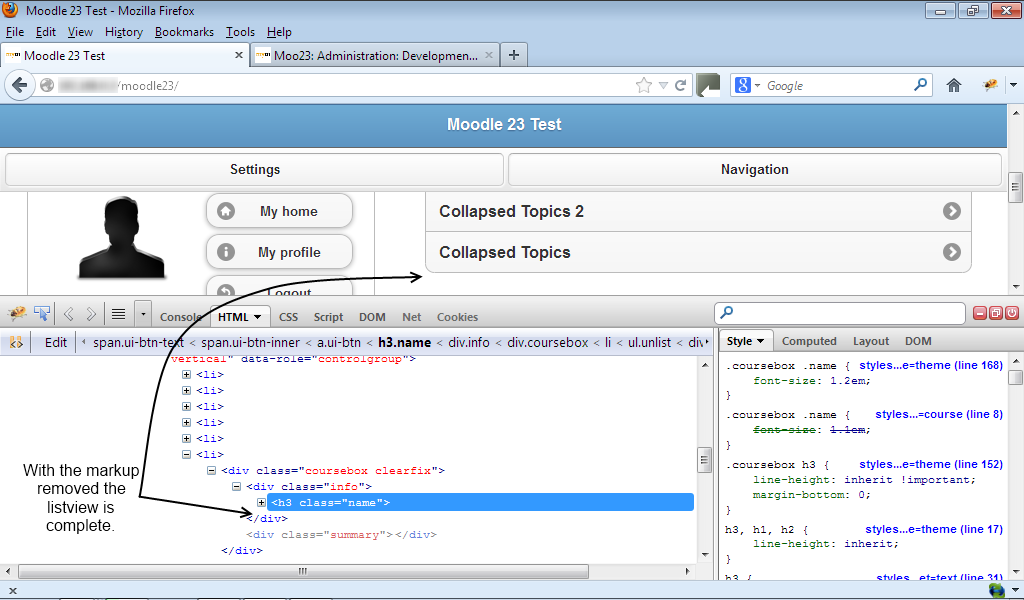Open the Style side panel dropdown
This screenshot has height=600, width=1024.
760,341
